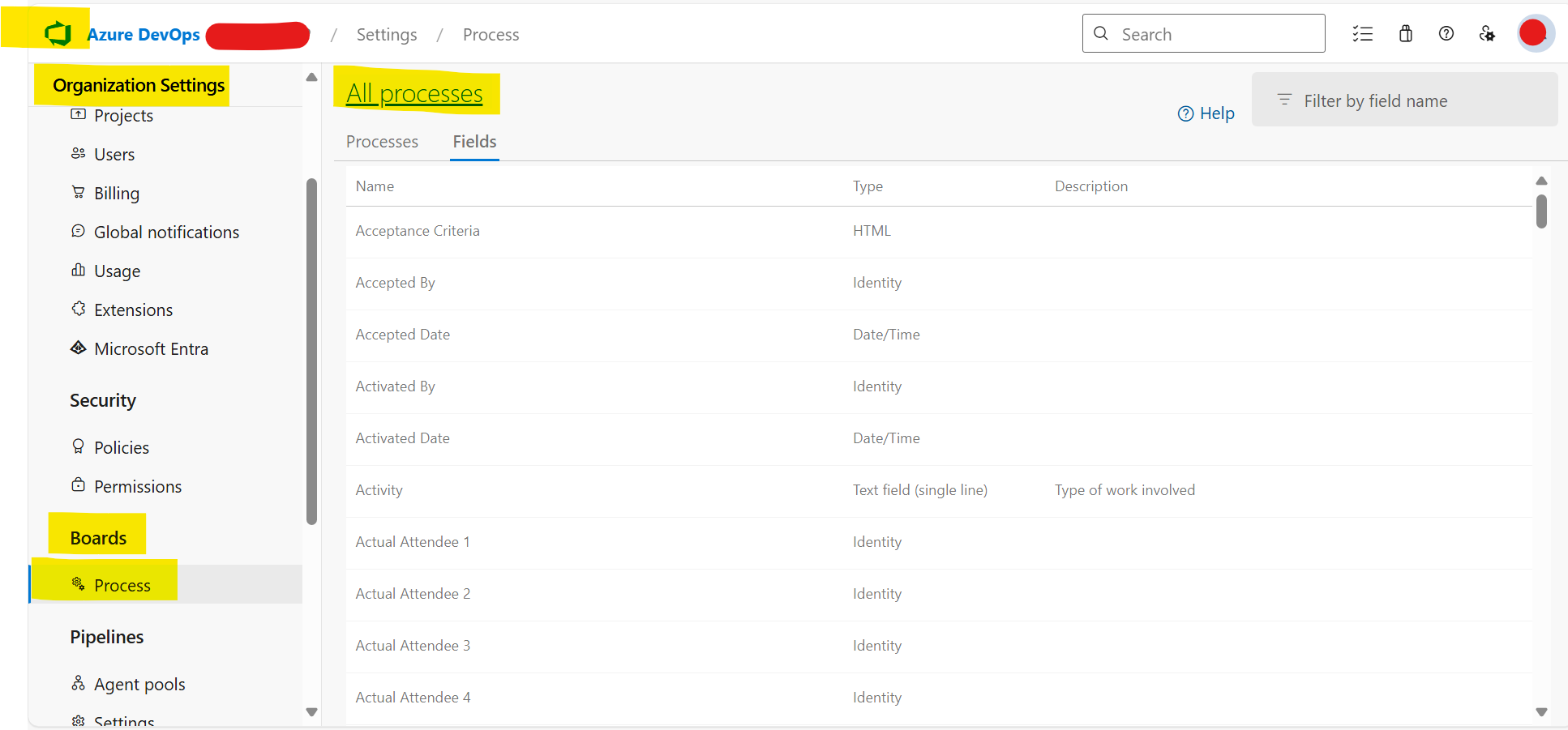
Task: Open Agent pools under Pipelines
Action: tap(139, 685)
